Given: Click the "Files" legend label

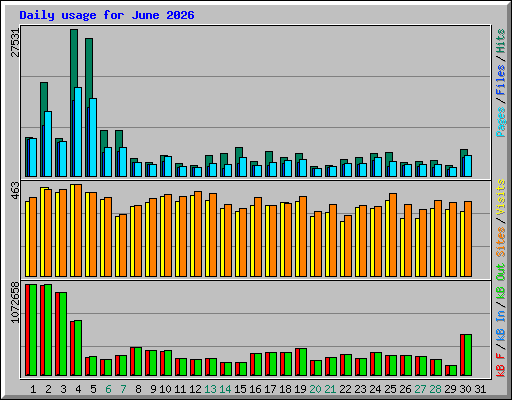Looking at the screenshot, I should click(501, 79).
